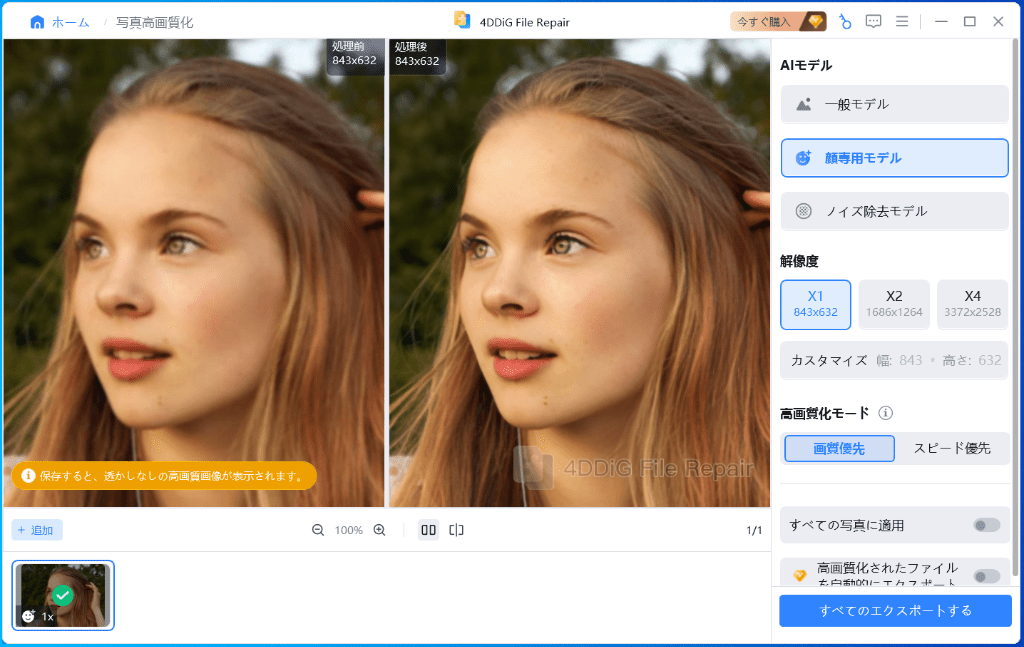Switch to side-by-side compare view icon
The image size is (1024, 647).
428,530
